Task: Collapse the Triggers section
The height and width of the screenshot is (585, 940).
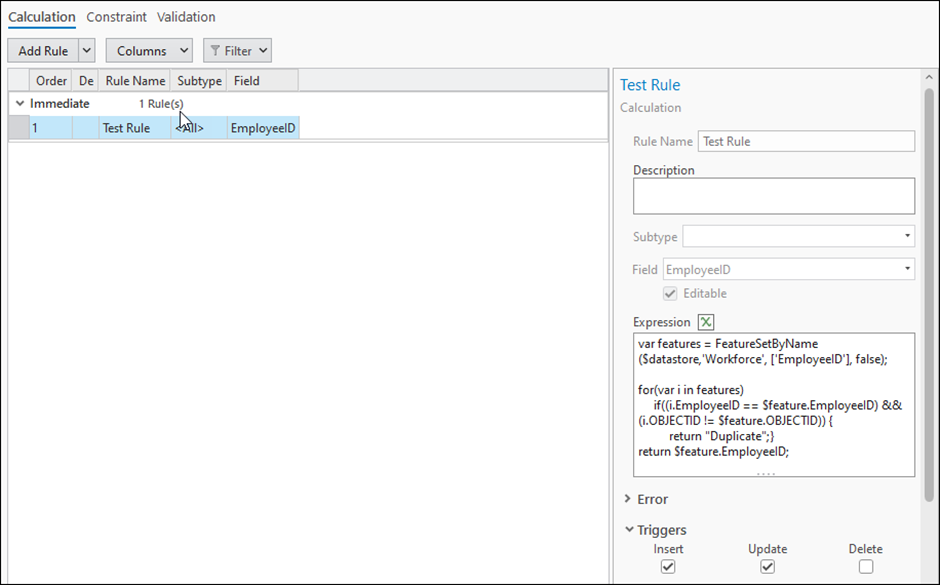Action: [x=627, y=530]
